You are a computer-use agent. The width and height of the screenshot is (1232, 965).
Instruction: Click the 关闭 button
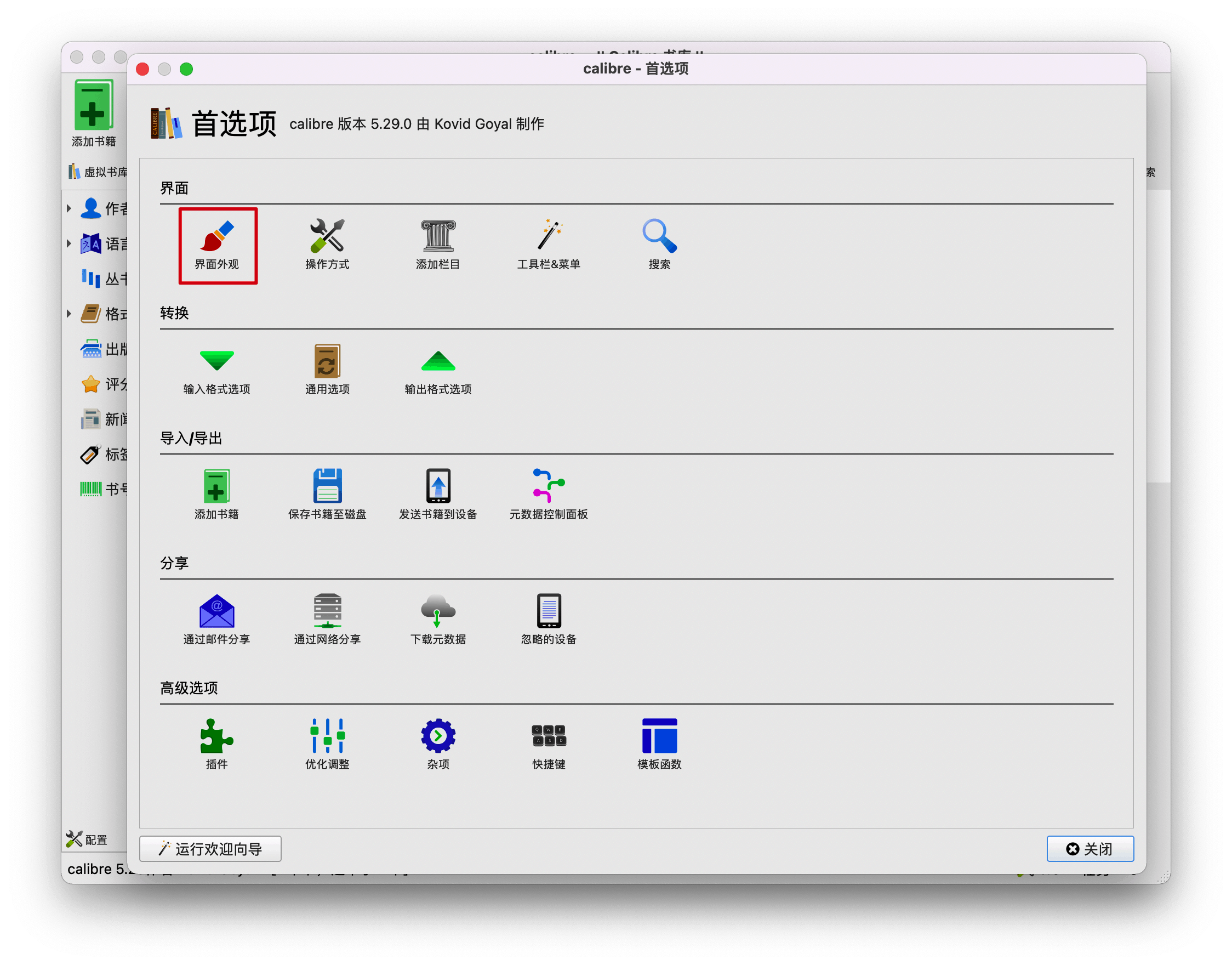pyautogui.click(x=1090, y=849)
